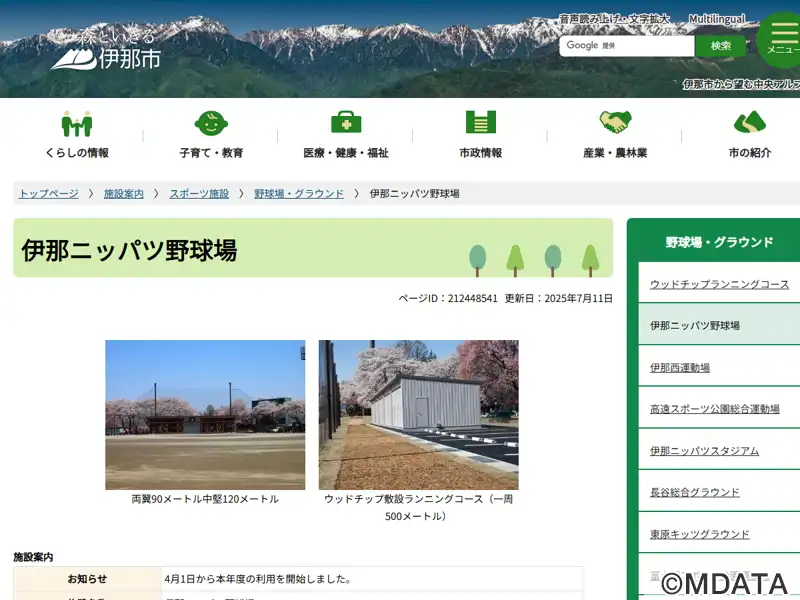
Task: Click the woodchip running course photo
Action: [418, 415]
